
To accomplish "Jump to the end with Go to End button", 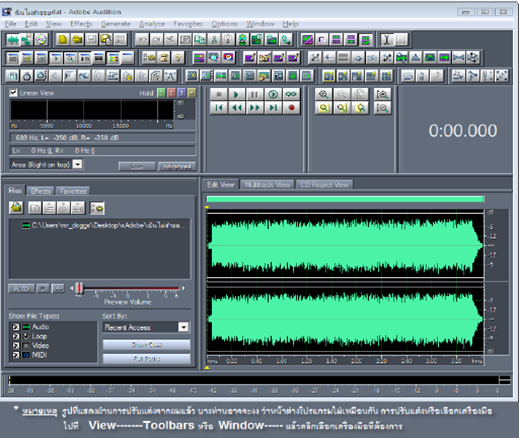I will pyautogui.click(x=273, y=108).
